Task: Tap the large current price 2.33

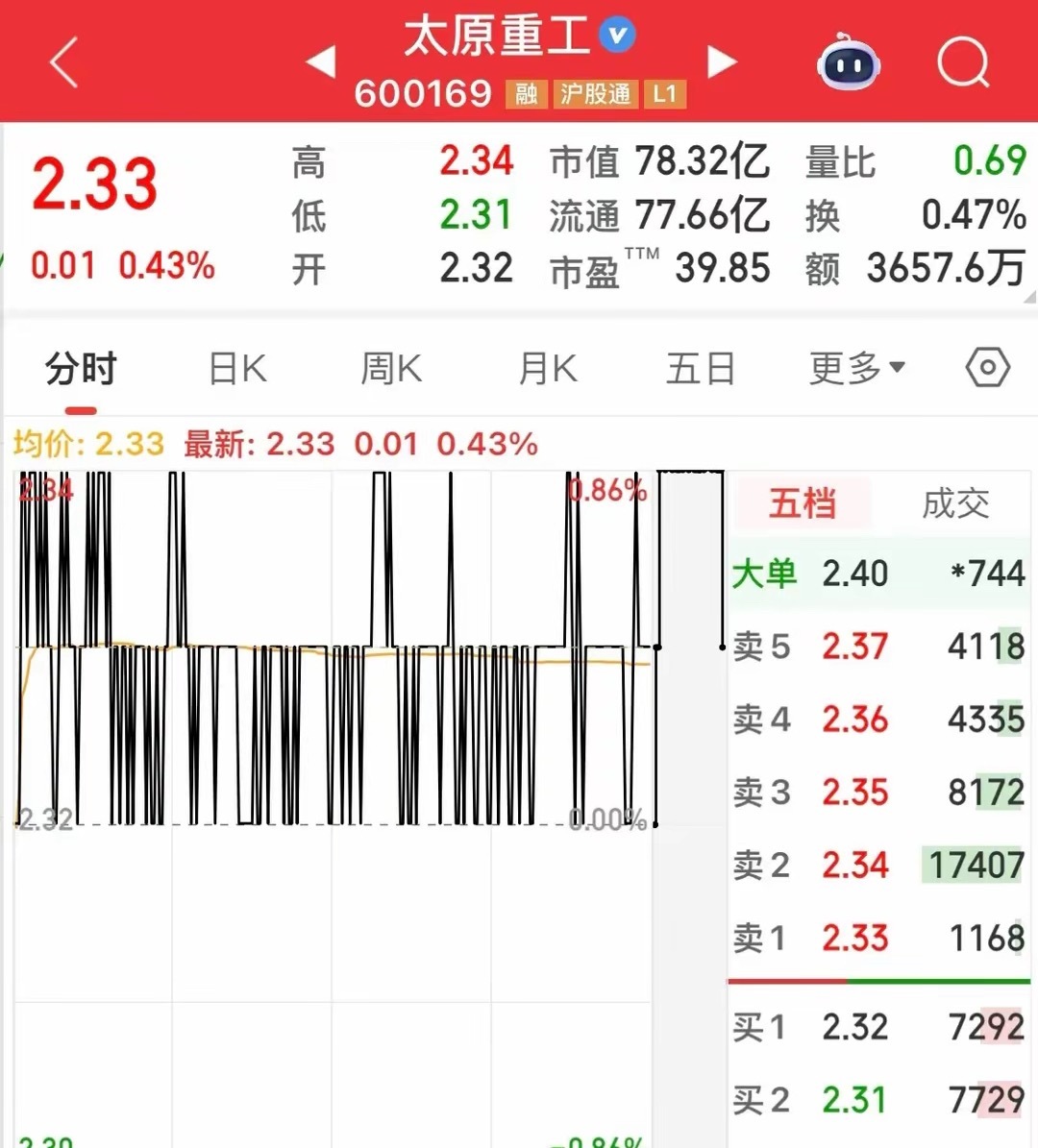Action: tap(94, 183)
